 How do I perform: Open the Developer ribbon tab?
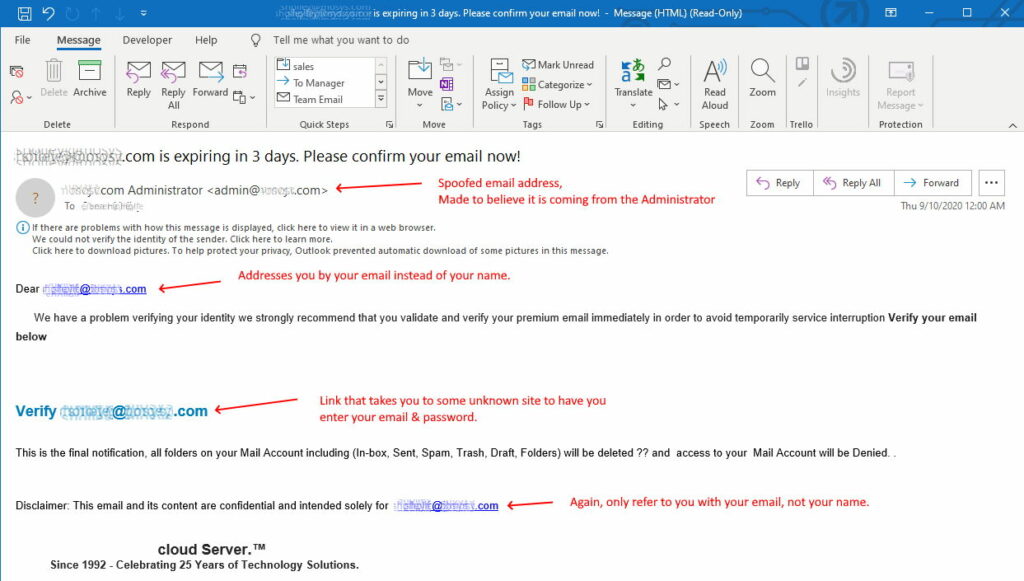point(147,40)
